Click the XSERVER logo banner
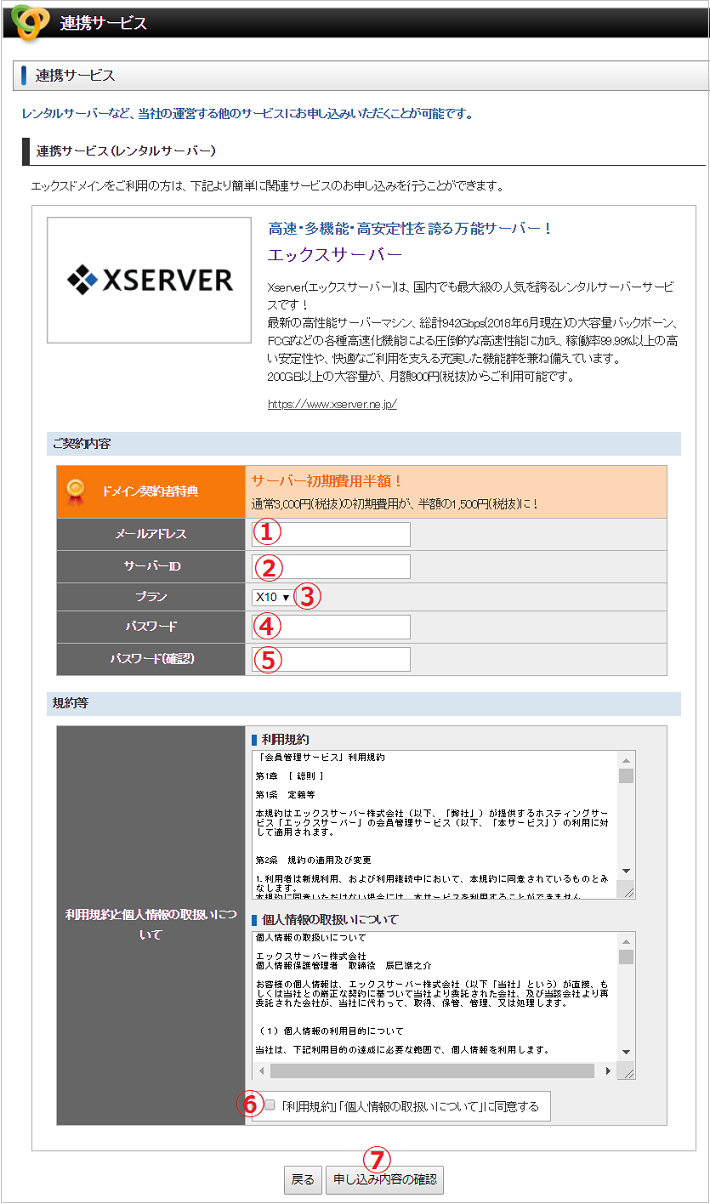This screenshot has height=1204, width=710. 149,280
